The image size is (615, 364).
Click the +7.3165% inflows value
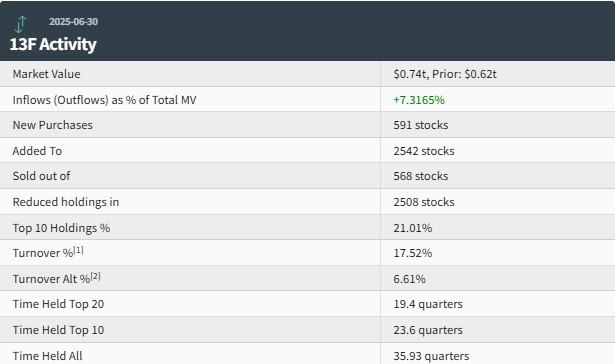click(419, 100)
